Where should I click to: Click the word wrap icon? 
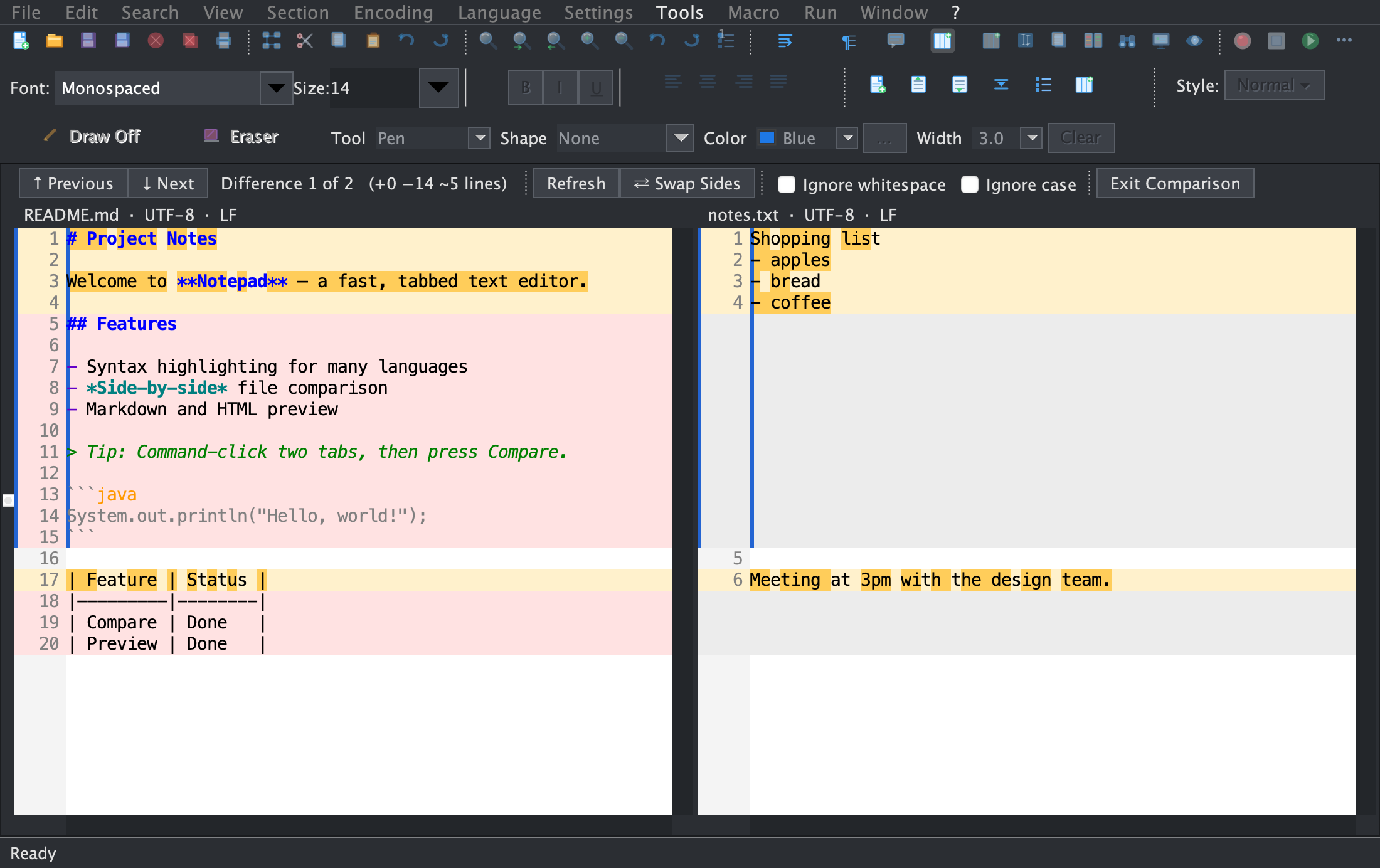pyautogui.click(x=784, y=41)
